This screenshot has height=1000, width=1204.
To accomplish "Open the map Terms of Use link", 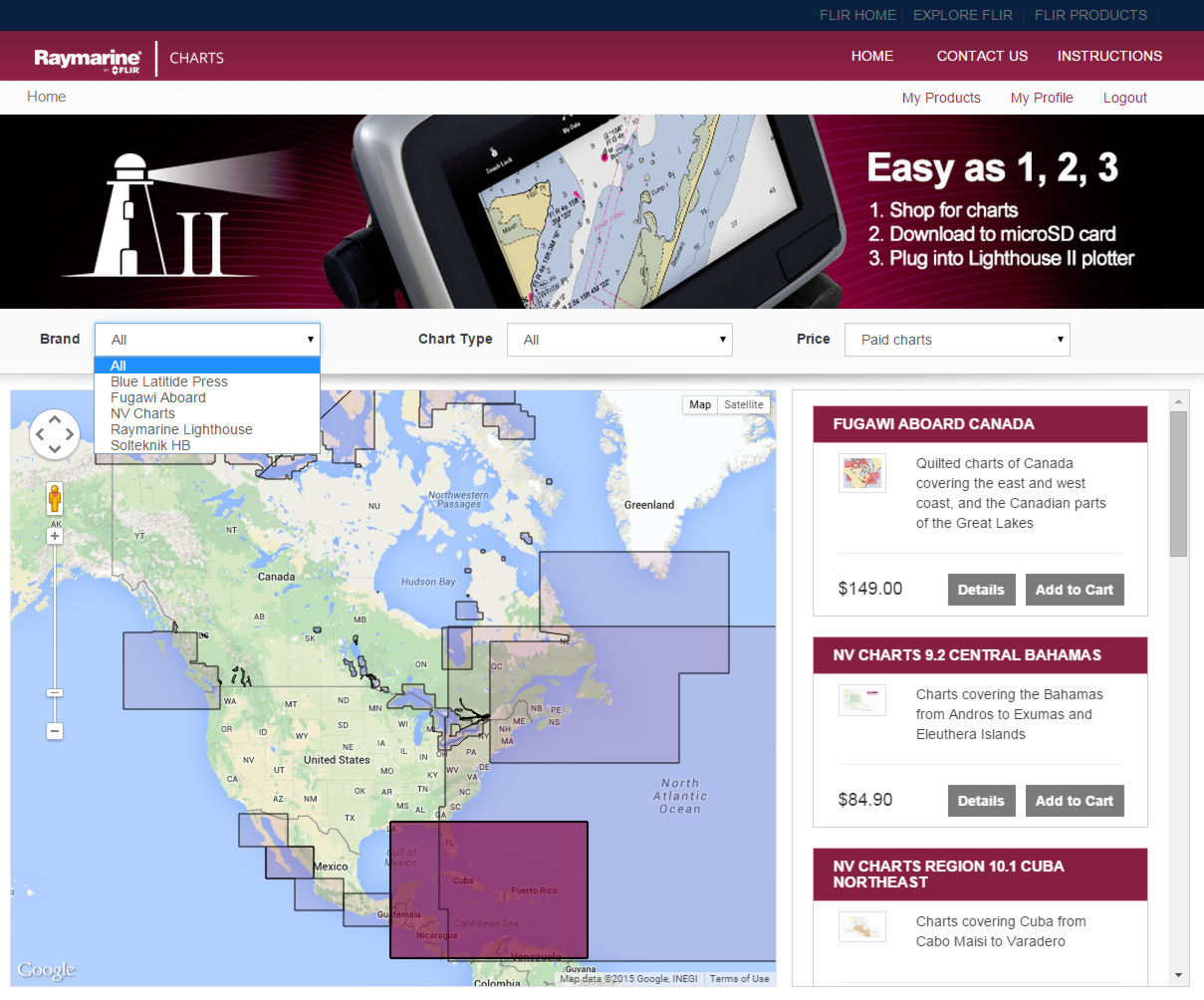I will 739,979.
